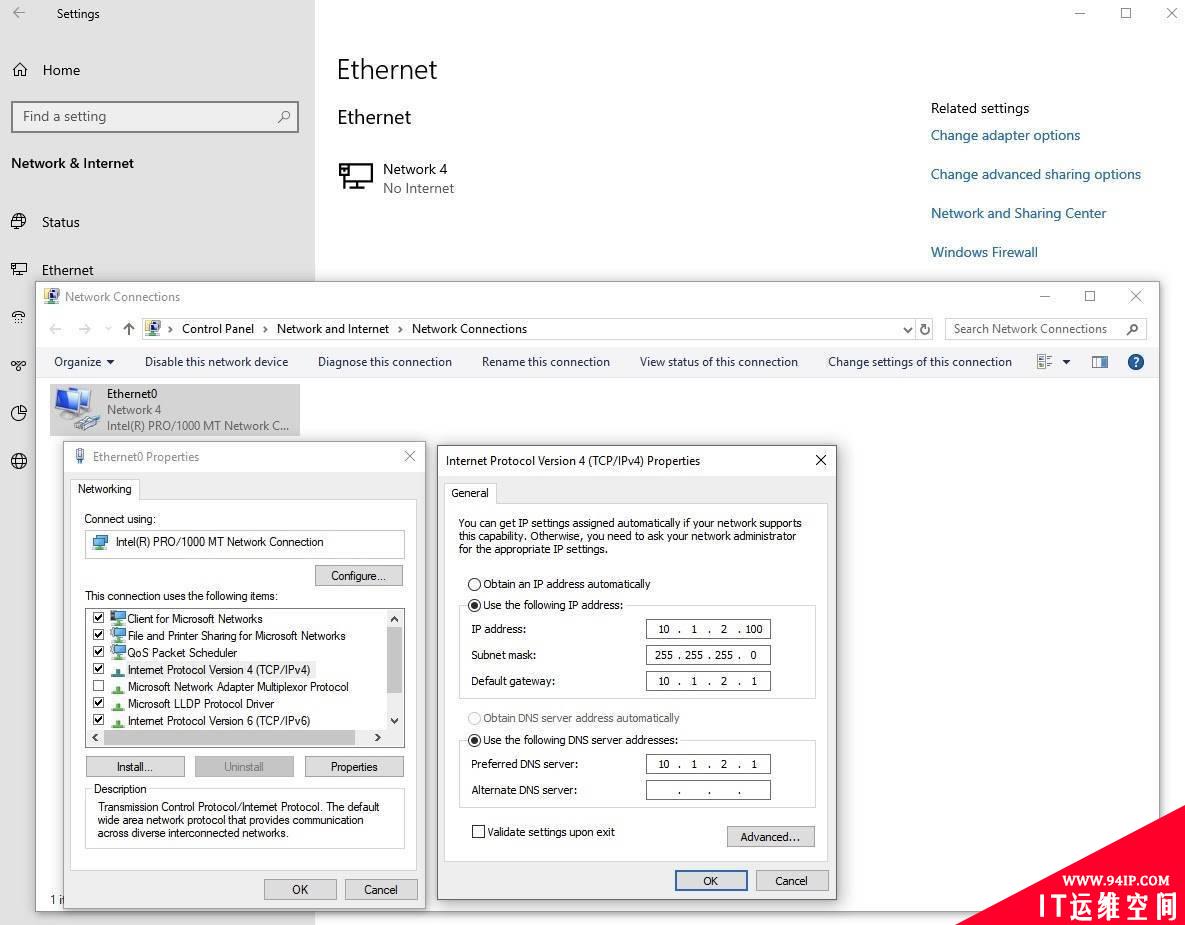Select the Ethernet monitor icon in Settings sidebar
The width and height of the screenshot is (1185, 925).
click(x=19, y=269)
